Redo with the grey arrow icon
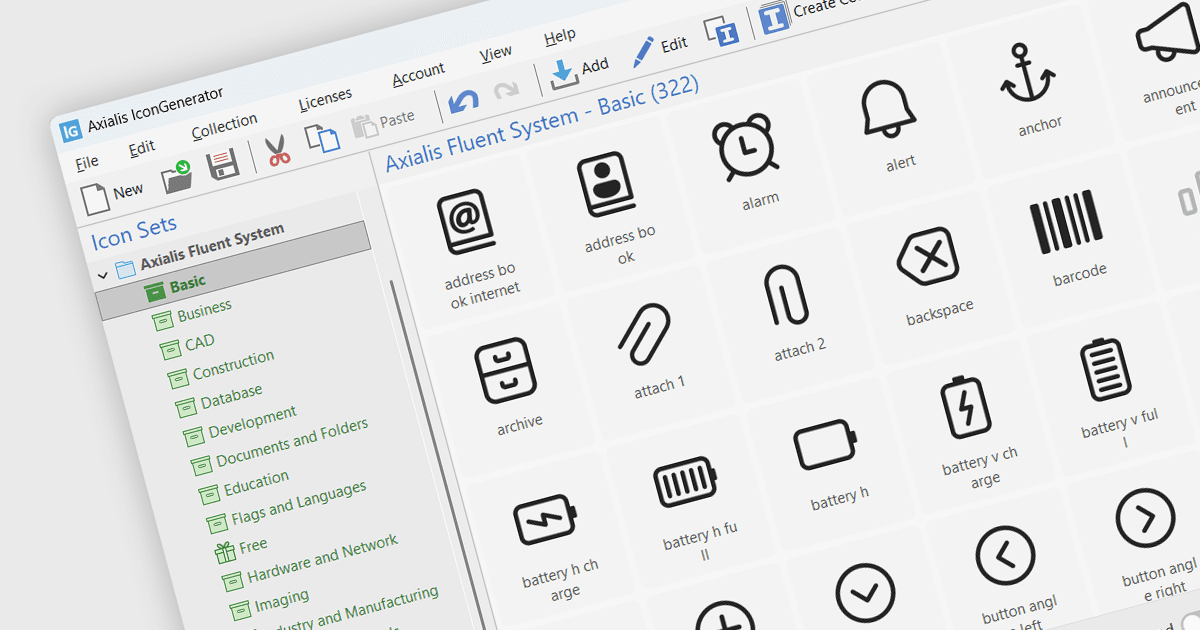The image size is (1200, 630). coord(506,91)
